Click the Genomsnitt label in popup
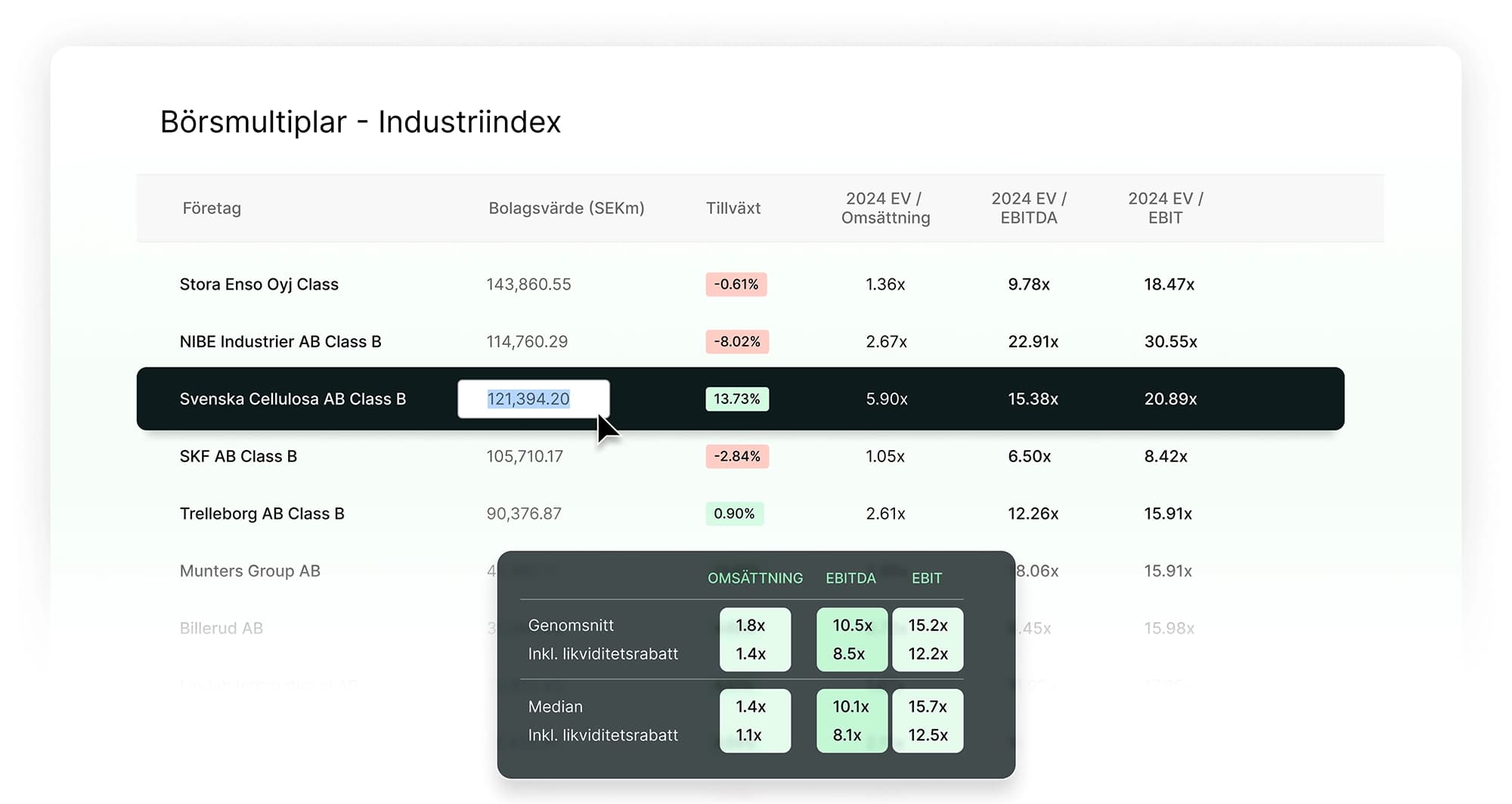The image size is (1512, 804). point(571,626)
